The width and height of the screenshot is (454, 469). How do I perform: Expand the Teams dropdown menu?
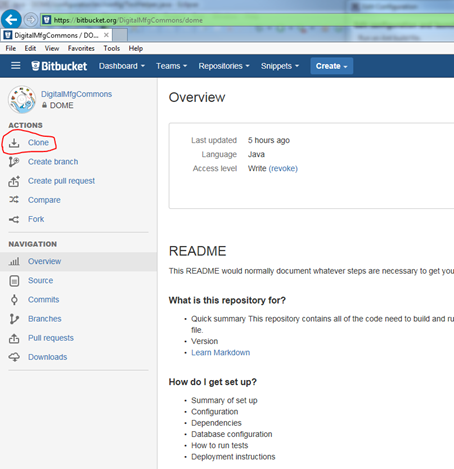[x=171, y=66]
